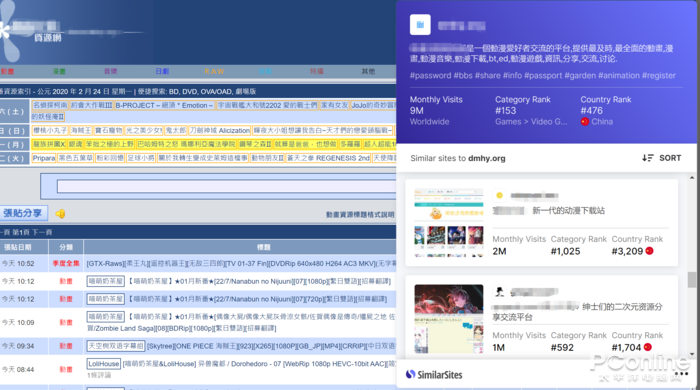Image resolution: width=700 pixels, height=390 pixels.
Task: Click the first similar site's thumbnail preview
Action: point(449,223)
